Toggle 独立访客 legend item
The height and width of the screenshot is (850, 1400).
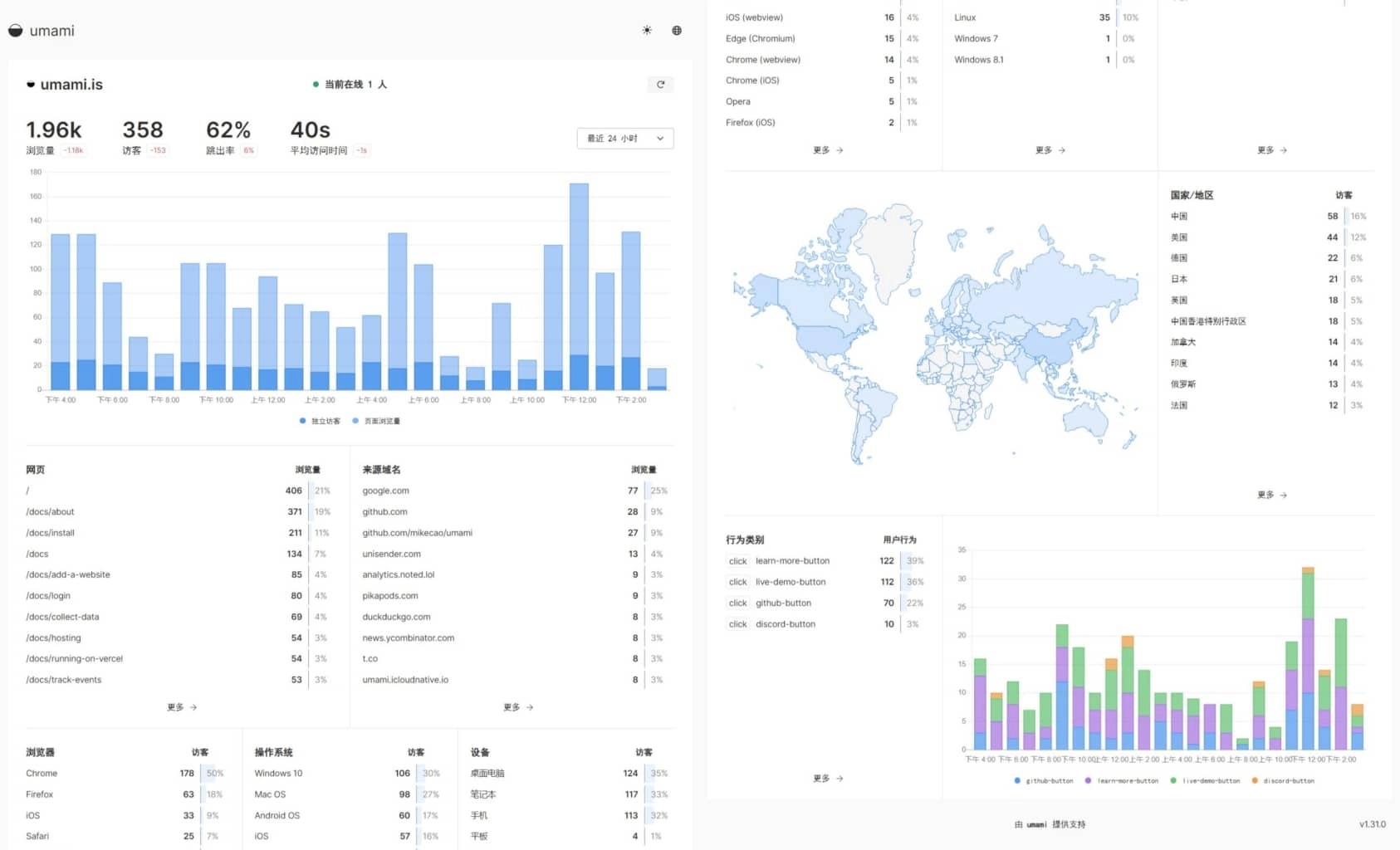(320, 421)
